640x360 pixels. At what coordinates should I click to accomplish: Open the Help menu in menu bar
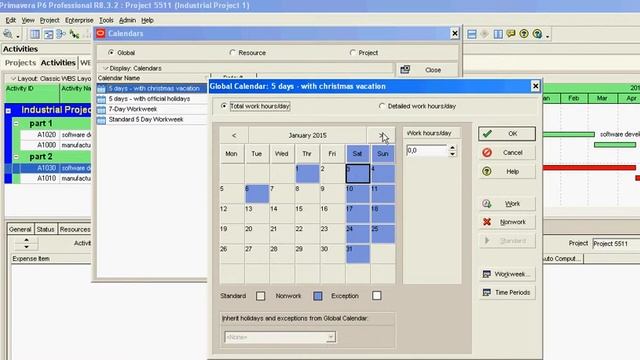point(147,20)
